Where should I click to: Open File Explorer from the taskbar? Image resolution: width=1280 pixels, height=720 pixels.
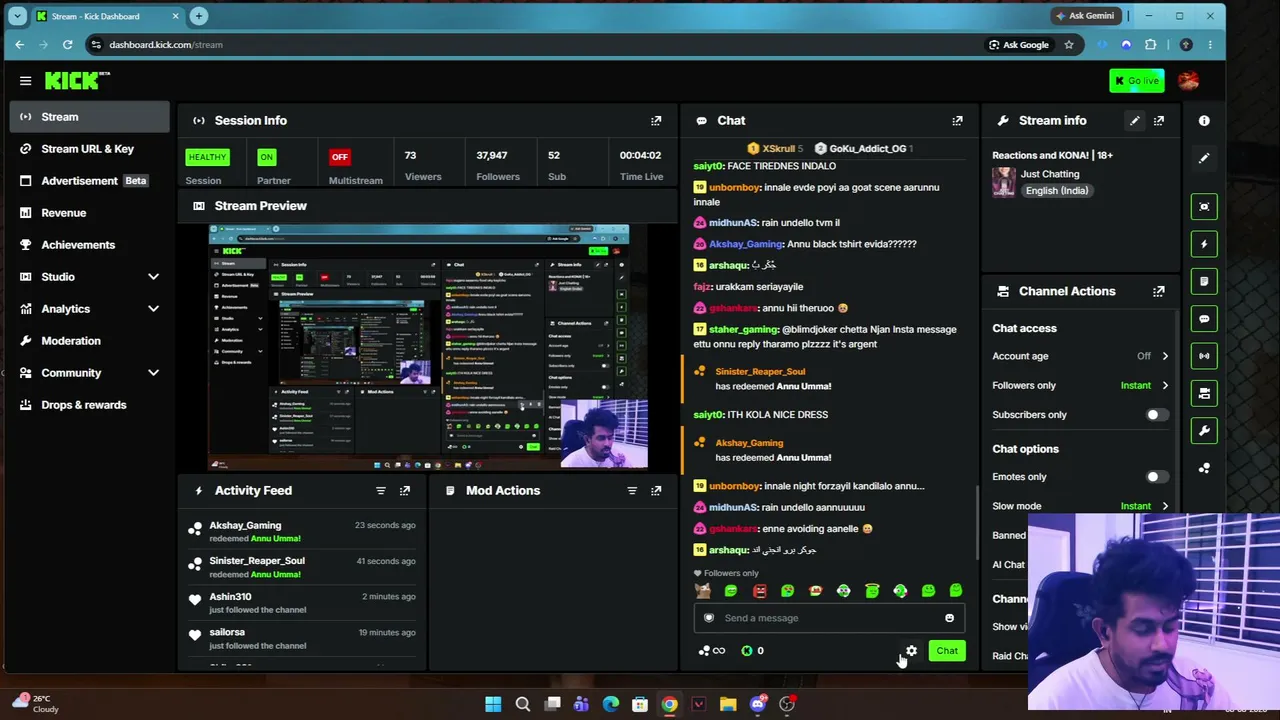click(728, 704)
